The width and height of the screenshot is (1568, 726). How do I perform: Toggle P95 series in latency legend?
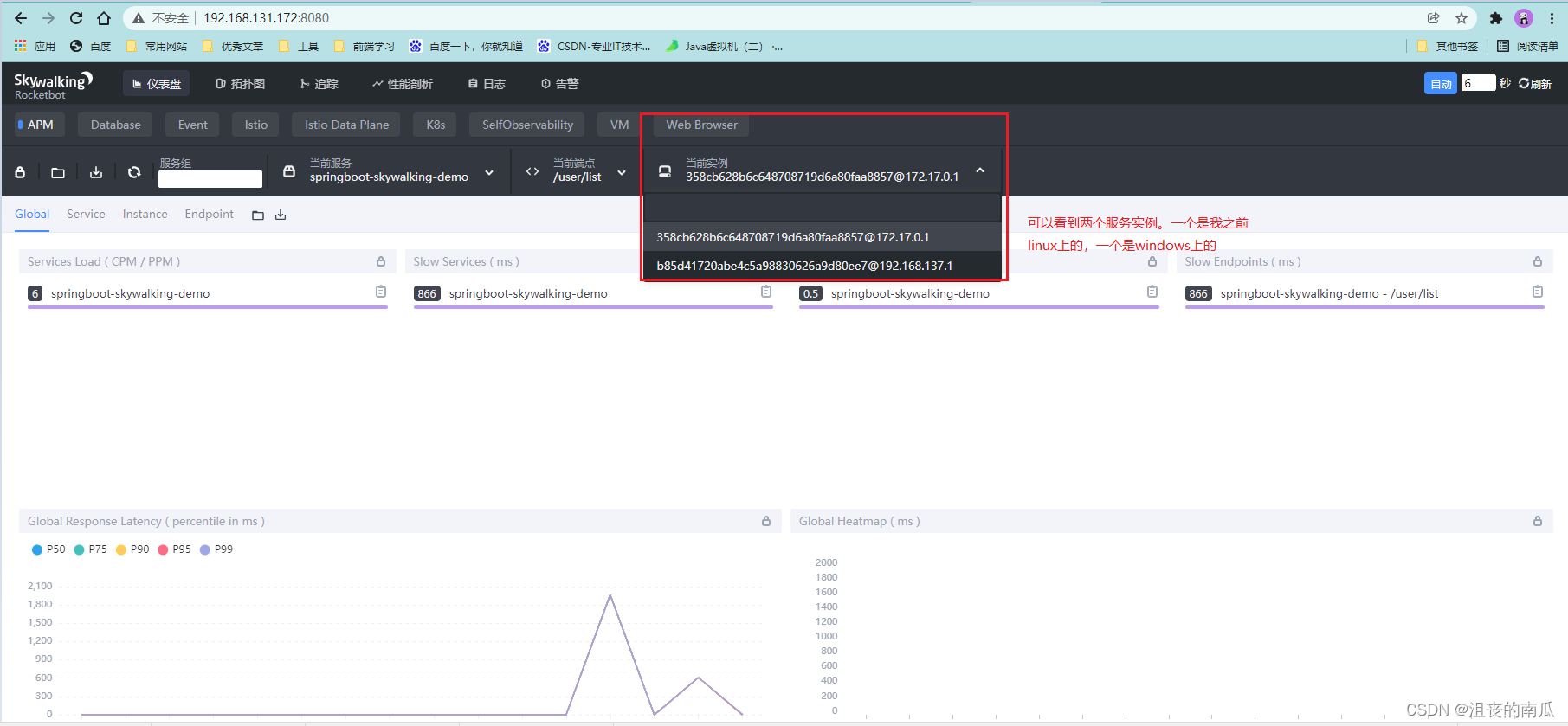pyautogui.click(x=175, y=549)
